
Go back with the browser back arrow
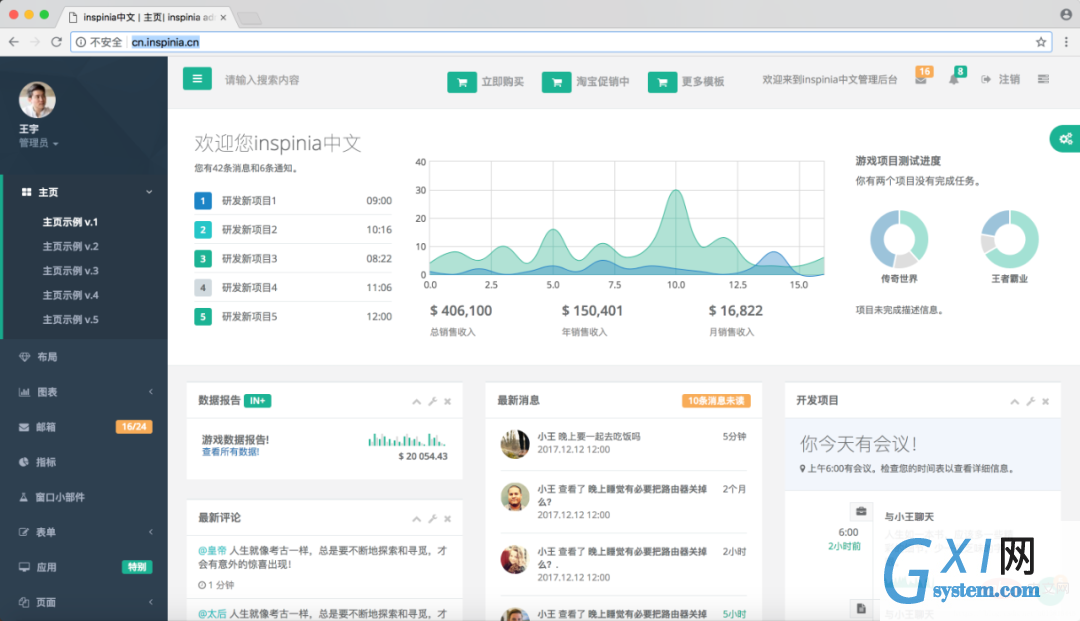click(14, 42)
